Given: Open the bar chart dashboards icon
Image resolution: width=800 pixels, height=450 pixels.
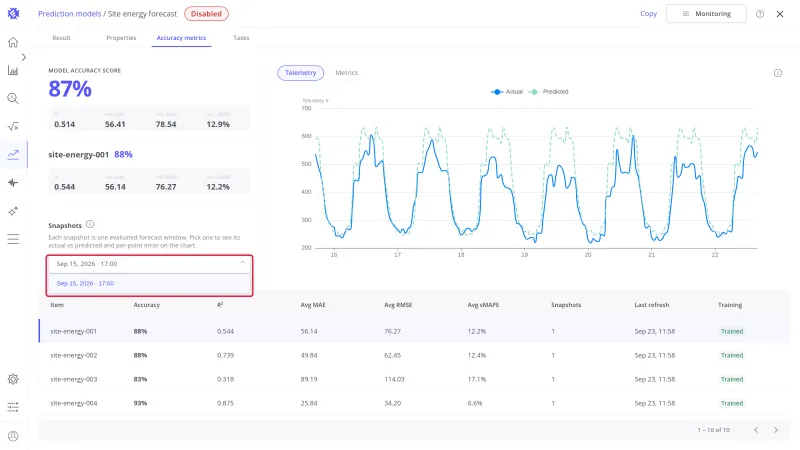Looking at the screenshot, I should pos(13,70).
